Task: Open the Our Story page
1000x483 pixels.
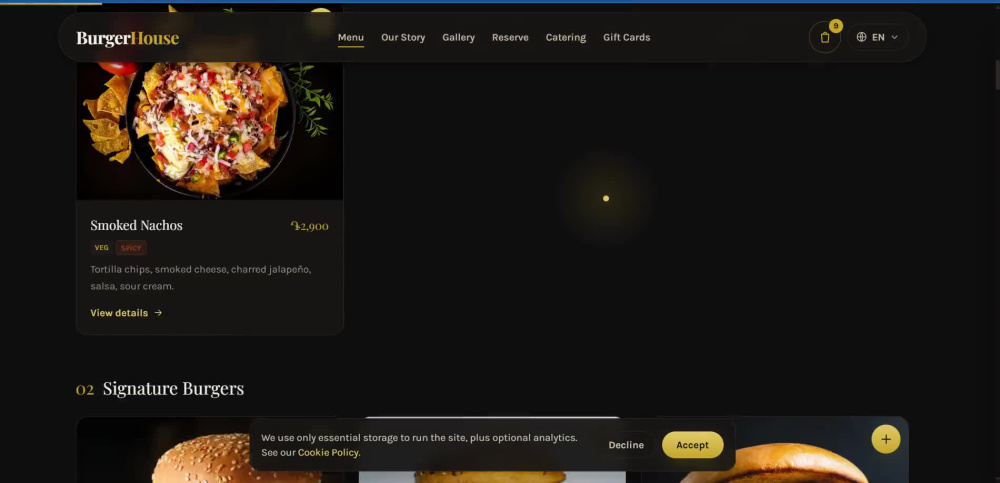Action: 403,38
